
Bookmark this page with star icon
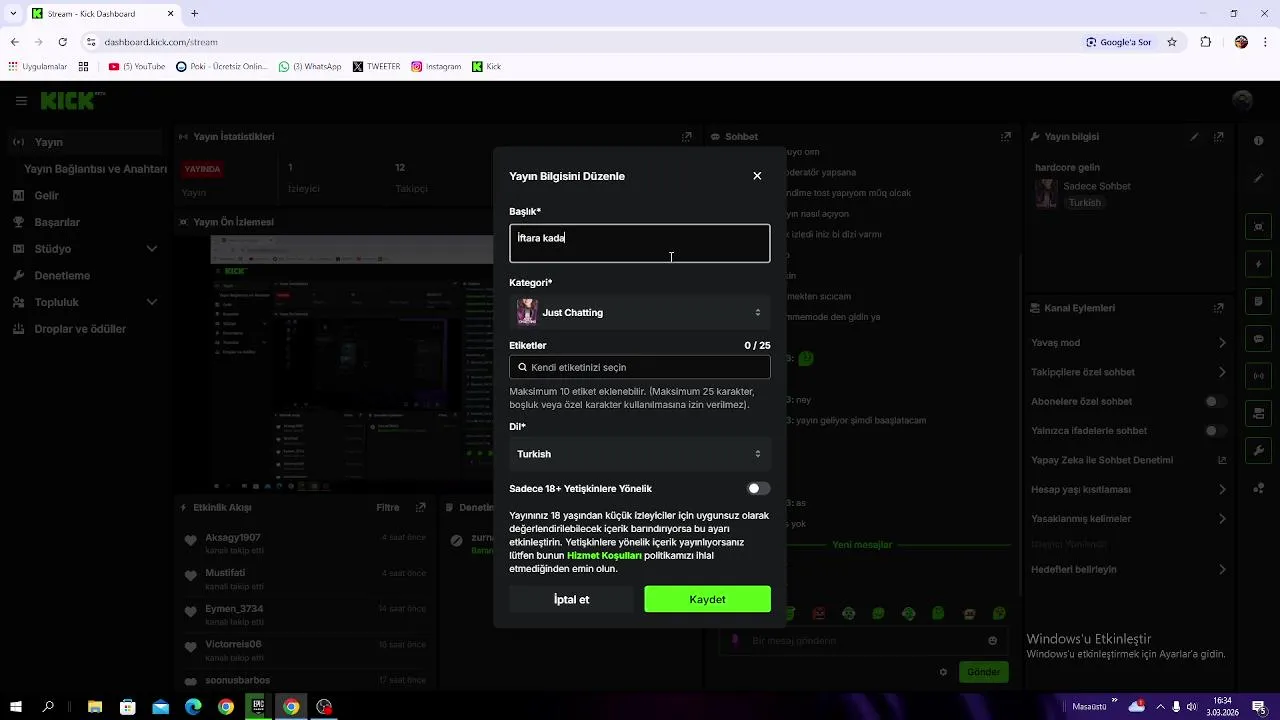point(1172,42)
